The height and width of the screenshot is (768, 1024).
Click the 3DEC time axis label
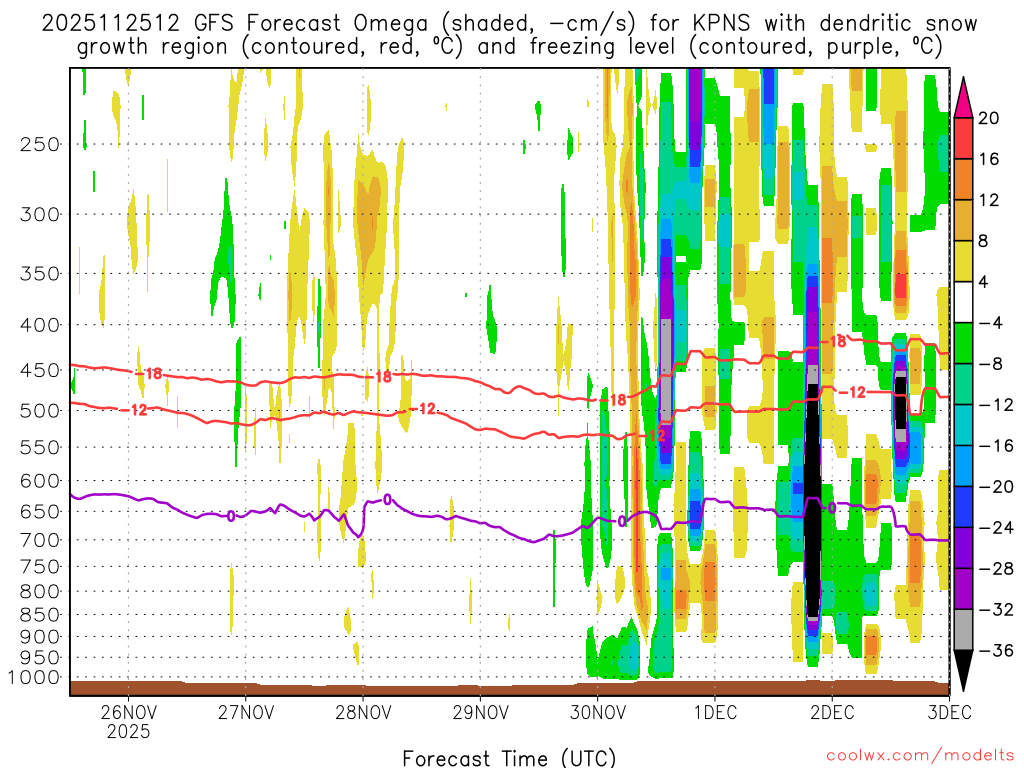coord(950,712)
